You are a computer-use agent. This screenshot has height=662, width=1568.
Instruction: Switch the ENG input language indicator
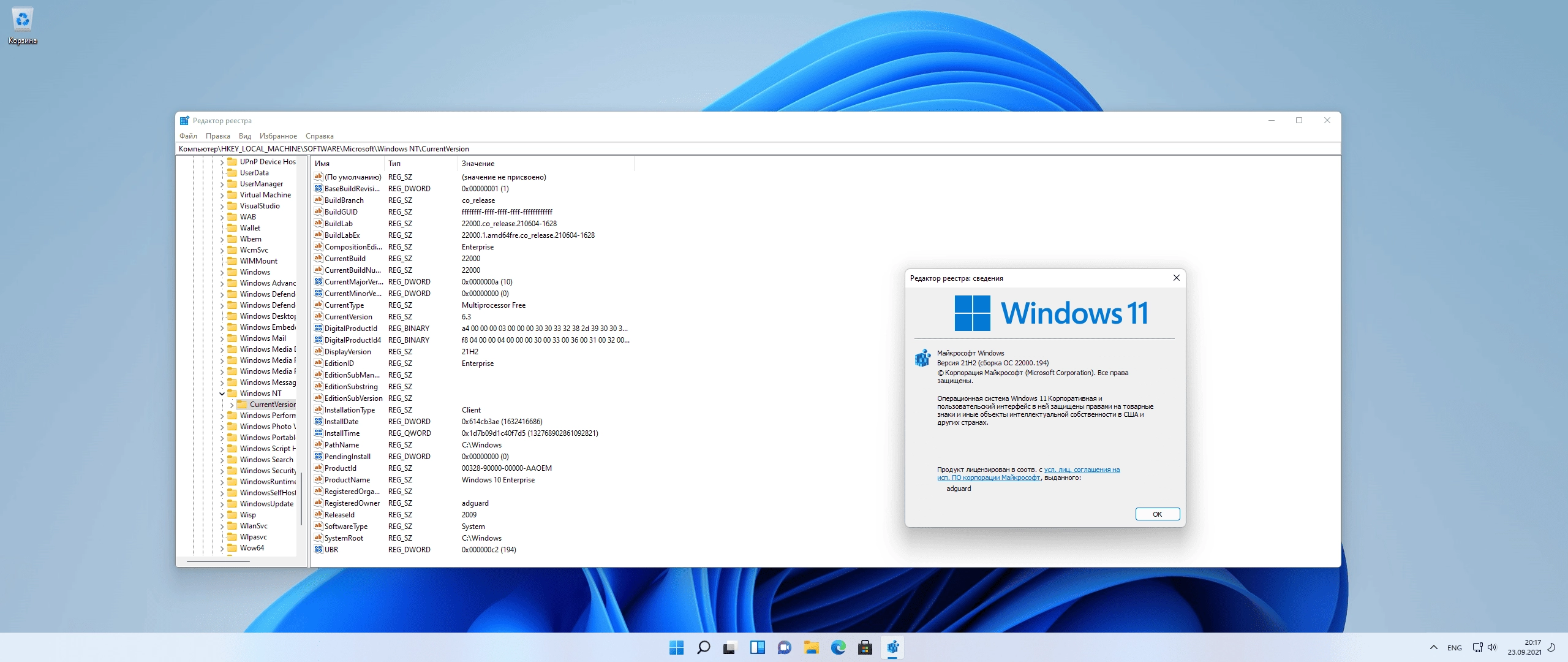[1455, 647]
